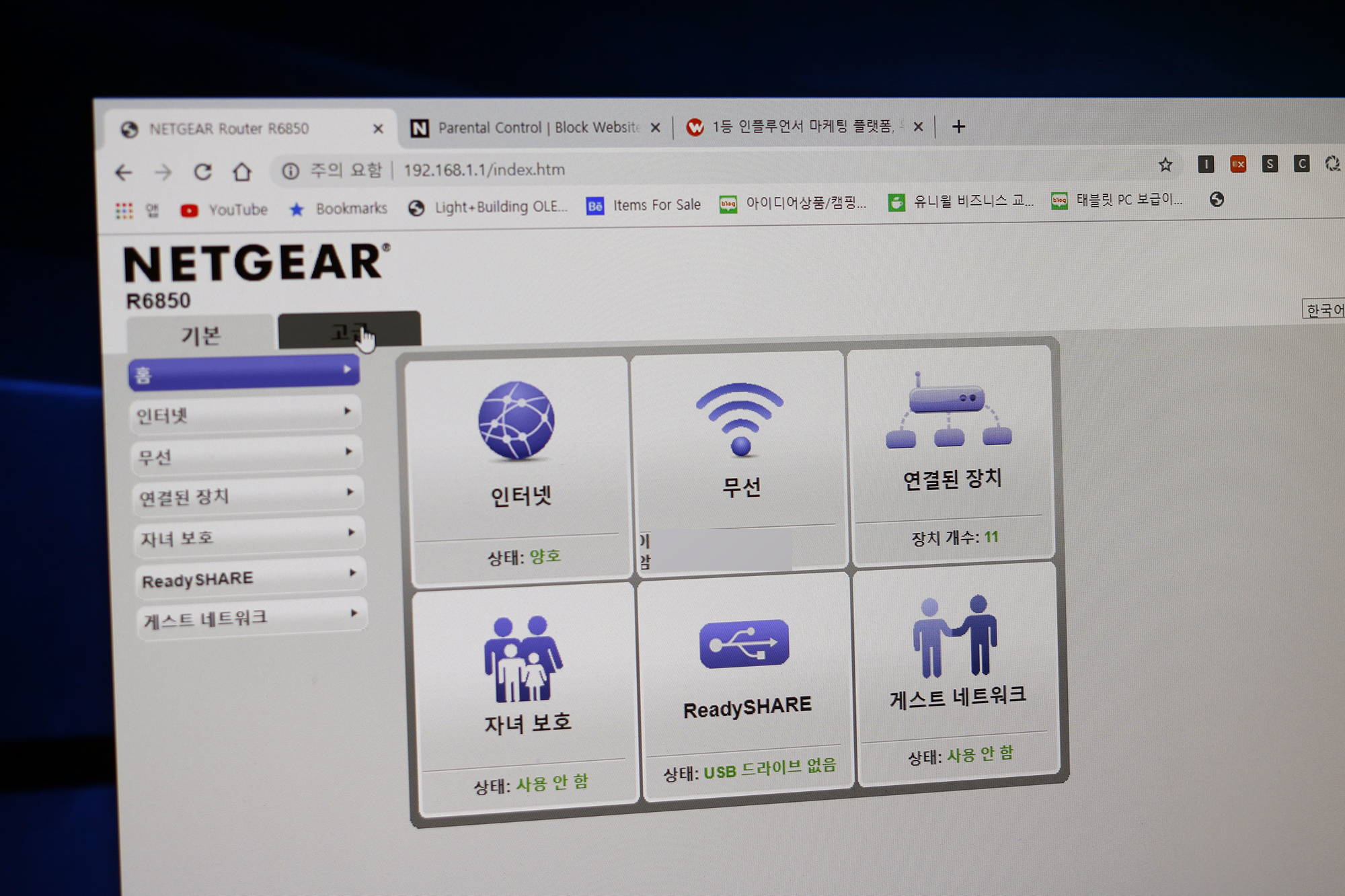This screenshot has width=1345, height=896.
Task: Open the Chrome apps grid shortcut
Action: [124, 211]
